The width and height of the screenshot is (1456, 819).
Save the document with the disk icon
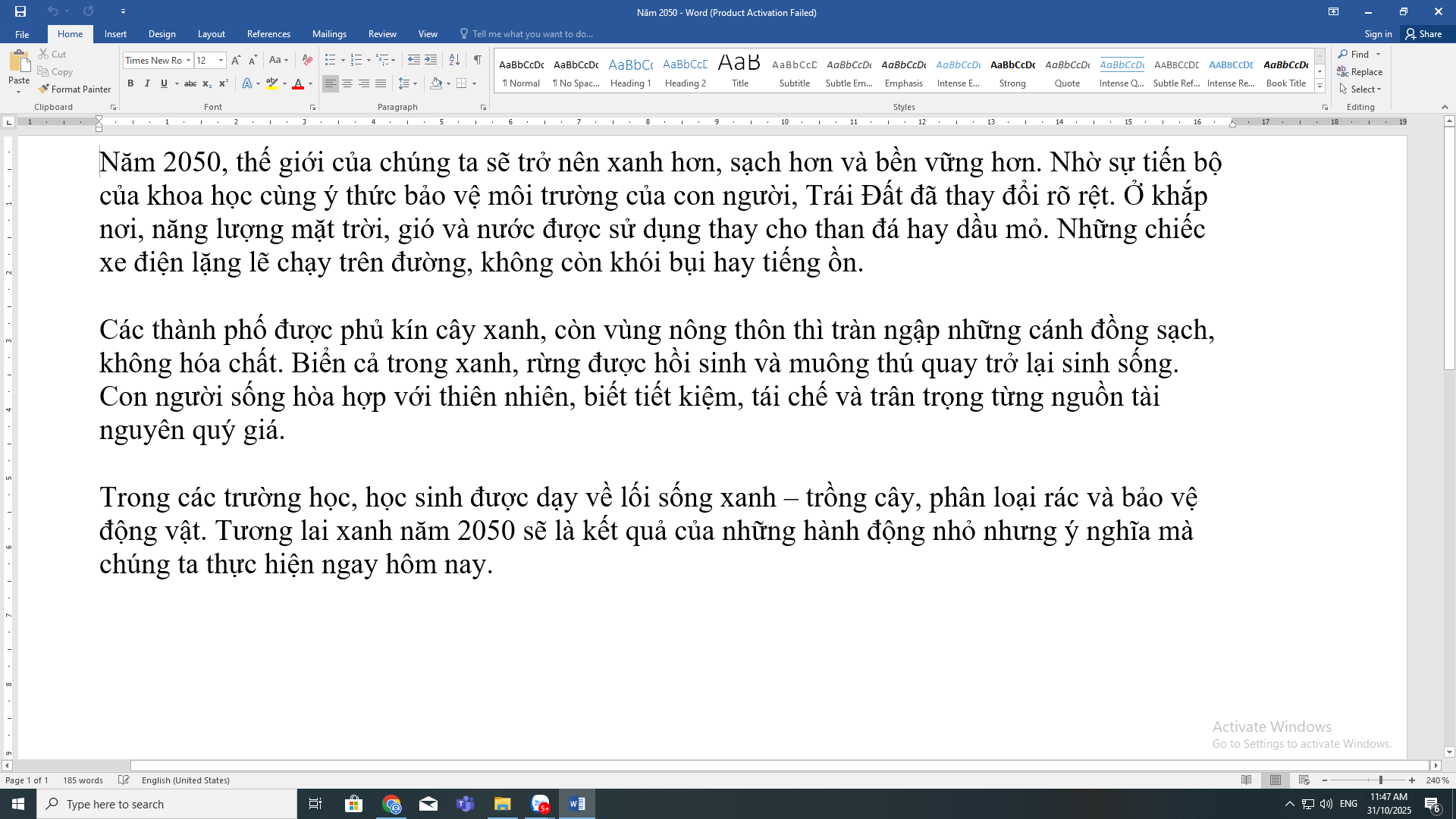[20, 11]
